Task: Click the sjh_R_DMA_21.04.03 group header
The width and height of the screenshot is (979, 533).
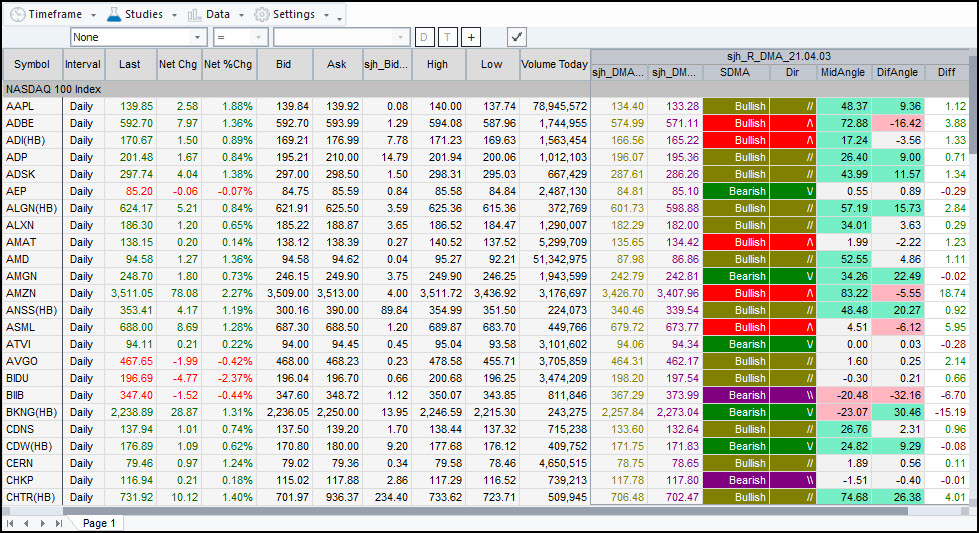Action: point(779,56)
